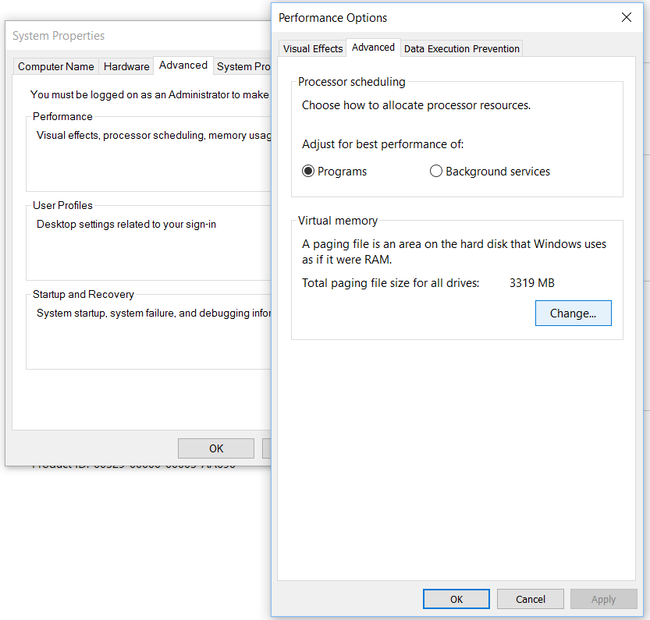Viewport: 650px width, 620px height.
Task: Close the Performance Options dialog
Action: click(626, 17)
